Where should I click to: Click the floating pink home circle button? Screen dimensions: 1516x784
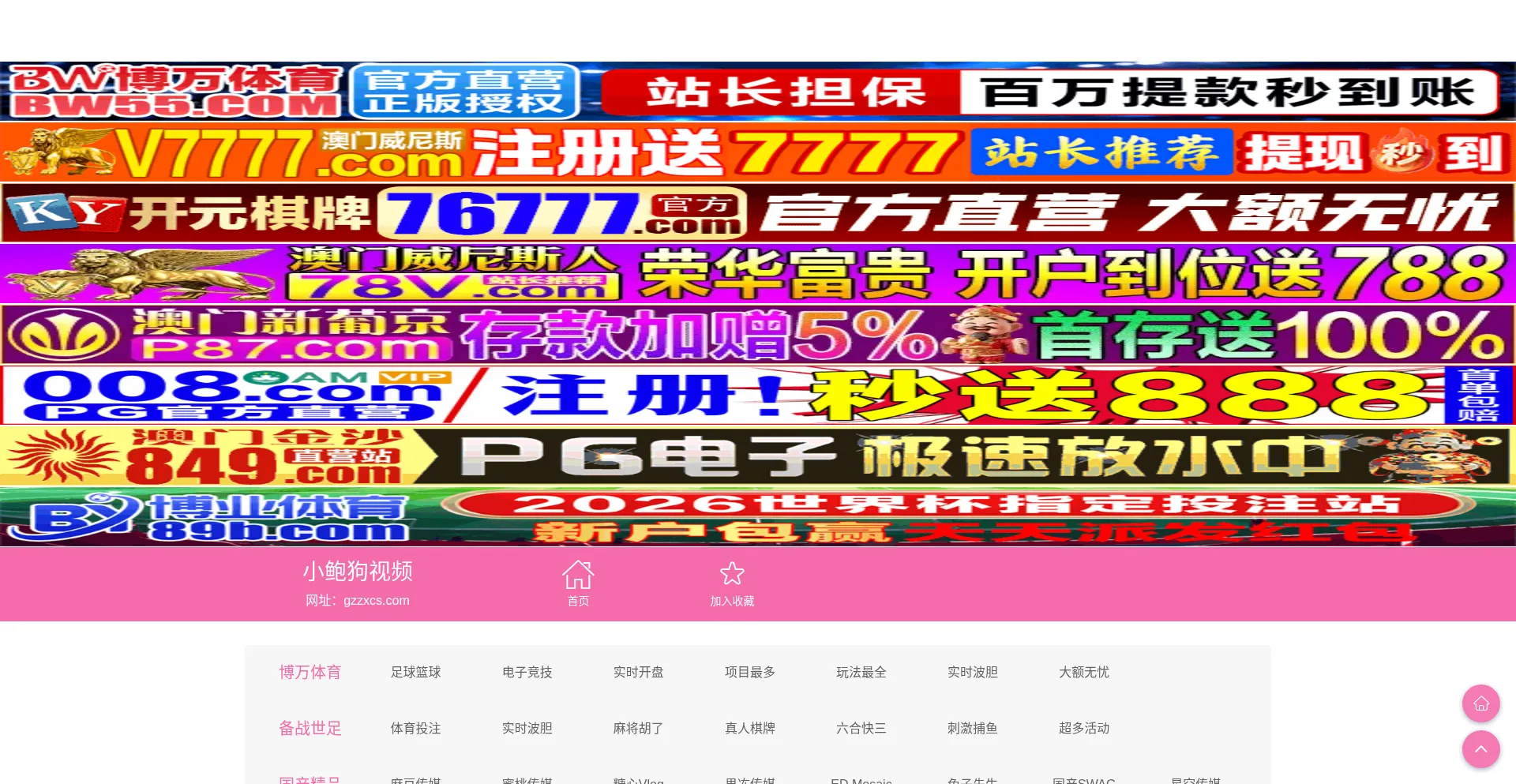(x=1480, y=703)
